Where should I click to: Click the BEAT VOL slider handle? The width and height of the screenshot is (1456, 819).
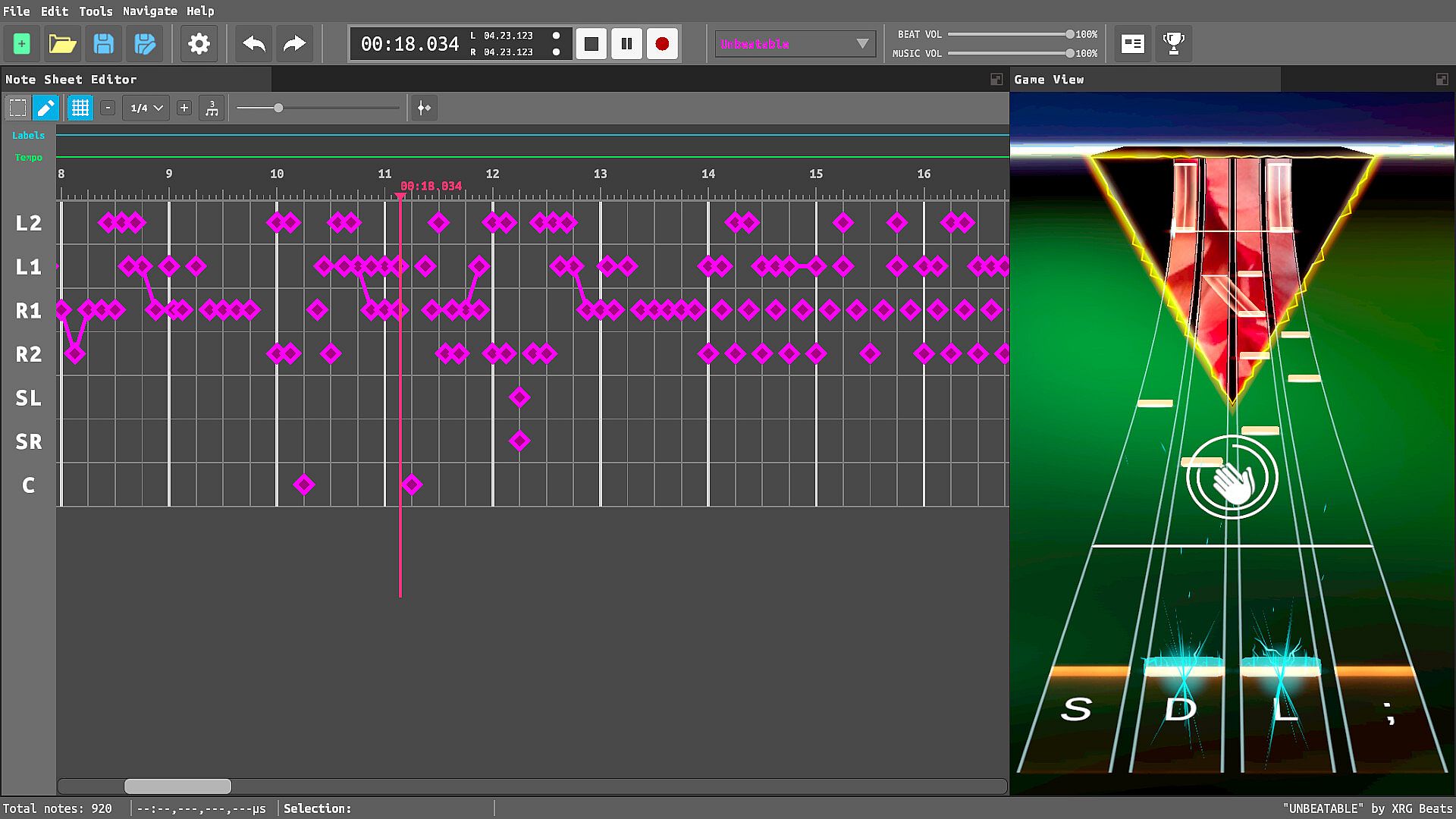1069,34
